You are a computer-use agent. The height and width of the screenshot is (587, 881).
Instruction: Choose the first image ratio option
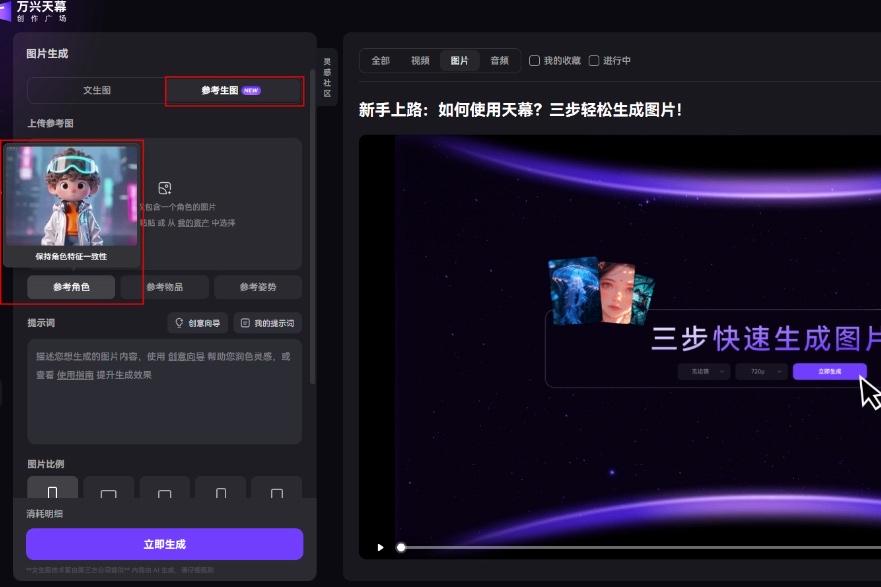pos(52,488)
